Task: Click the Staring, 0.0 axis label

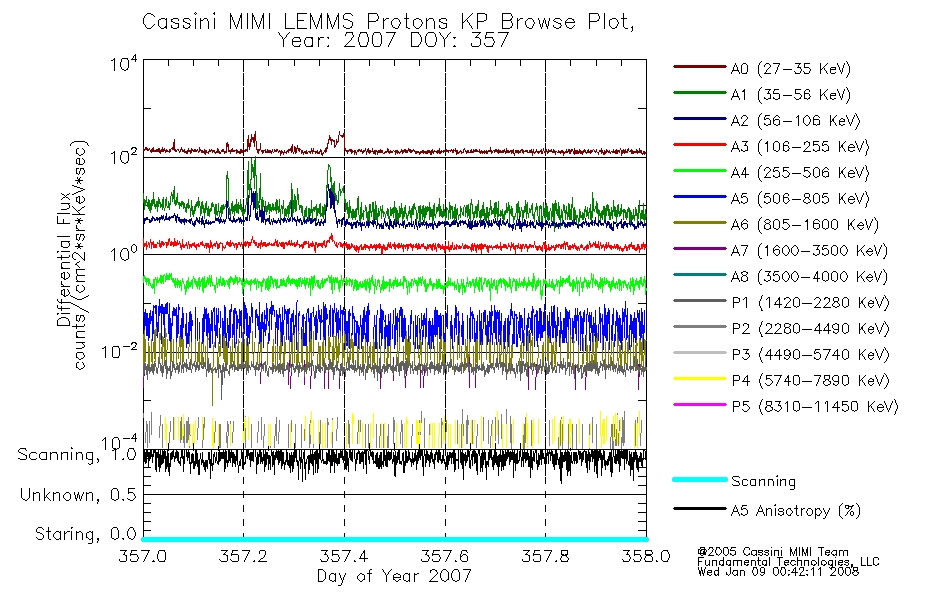Action: pos(85,534)
